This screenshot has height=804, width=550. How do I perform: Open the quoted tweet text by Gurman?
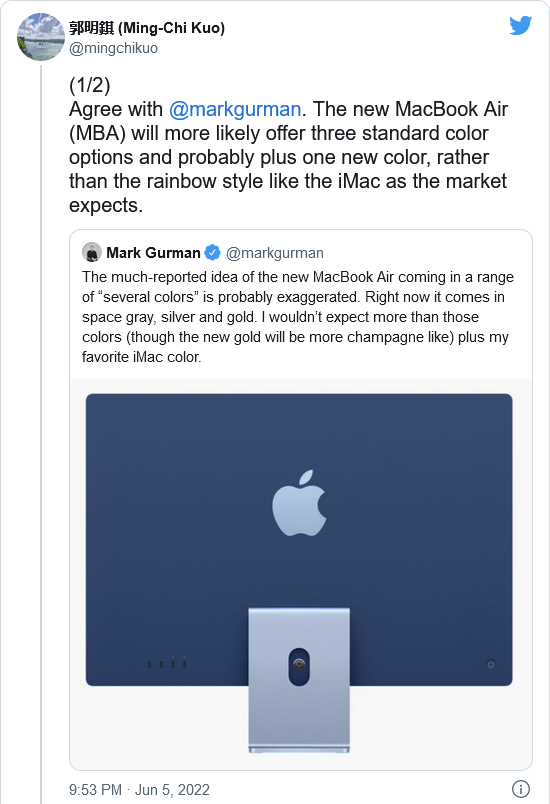[x=298, y=317]
